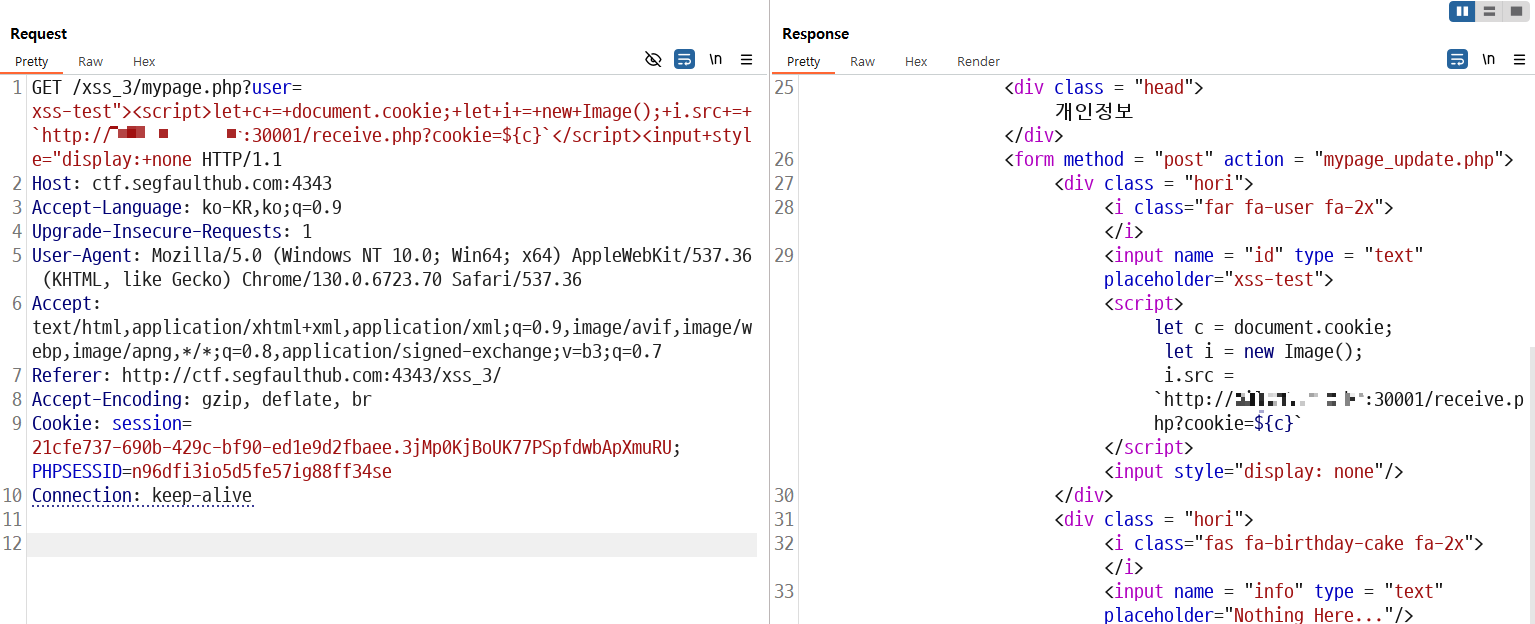
Task: Open the Request panel hamburger menu
Action: [746, 60]
